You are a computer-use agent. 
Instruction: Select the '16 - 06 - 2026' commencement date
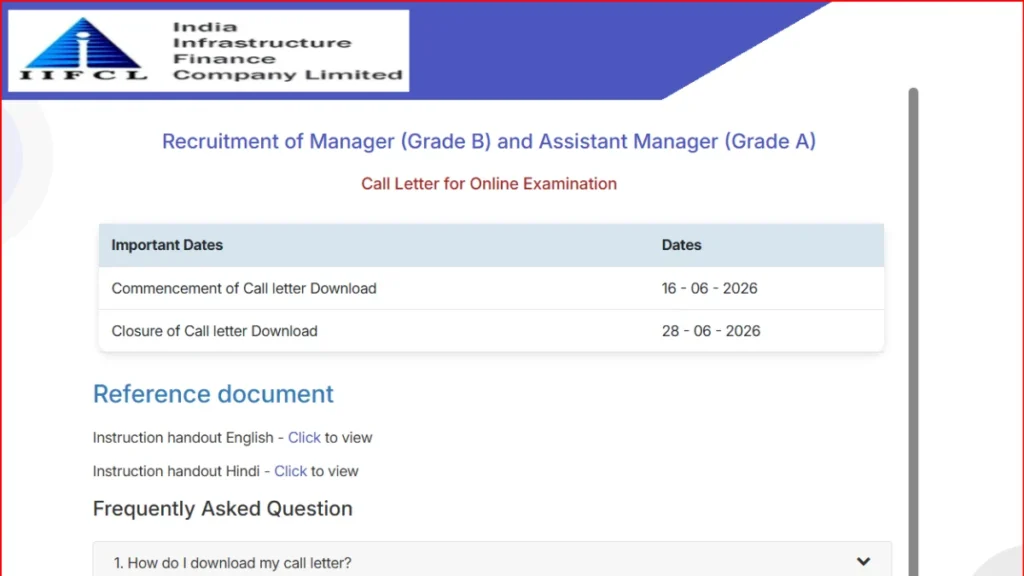709,288
